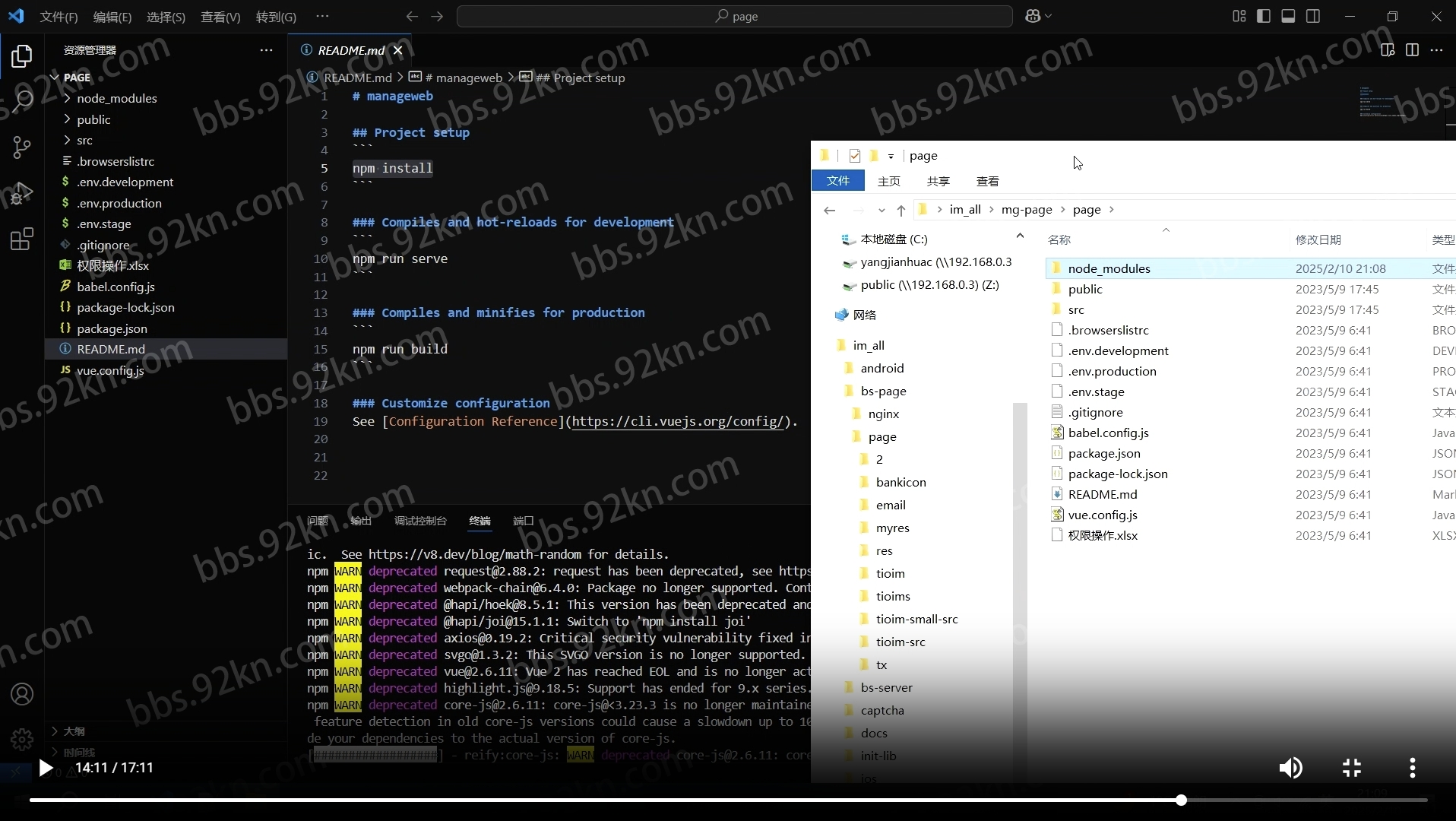Select bs-server in navigation tree
This screenshot has width=1456, height=821.
(x=886, y=687)
